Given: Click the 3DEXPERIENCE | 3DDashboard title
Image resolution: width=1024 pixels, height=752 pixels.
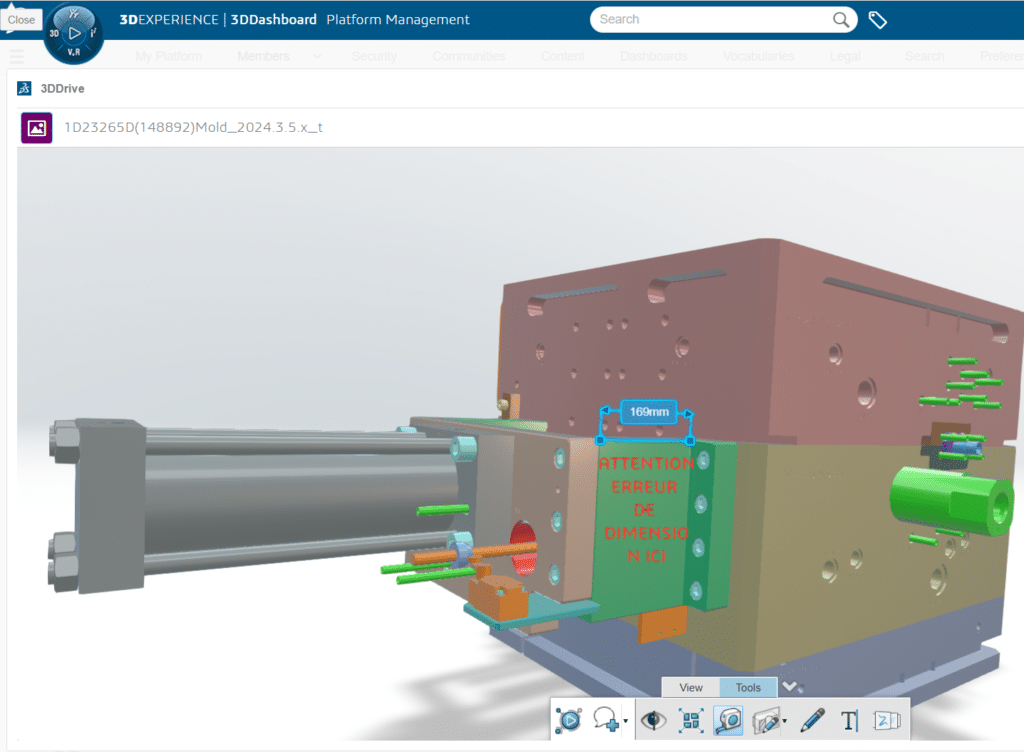Looking at the screenshot, I should tap(218, 20).
